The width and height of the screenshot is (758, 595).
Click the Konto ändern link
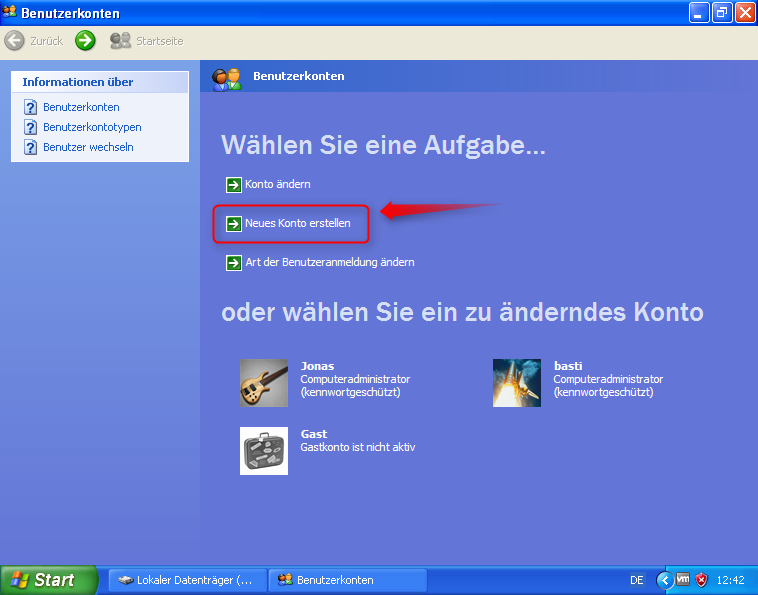277,184
